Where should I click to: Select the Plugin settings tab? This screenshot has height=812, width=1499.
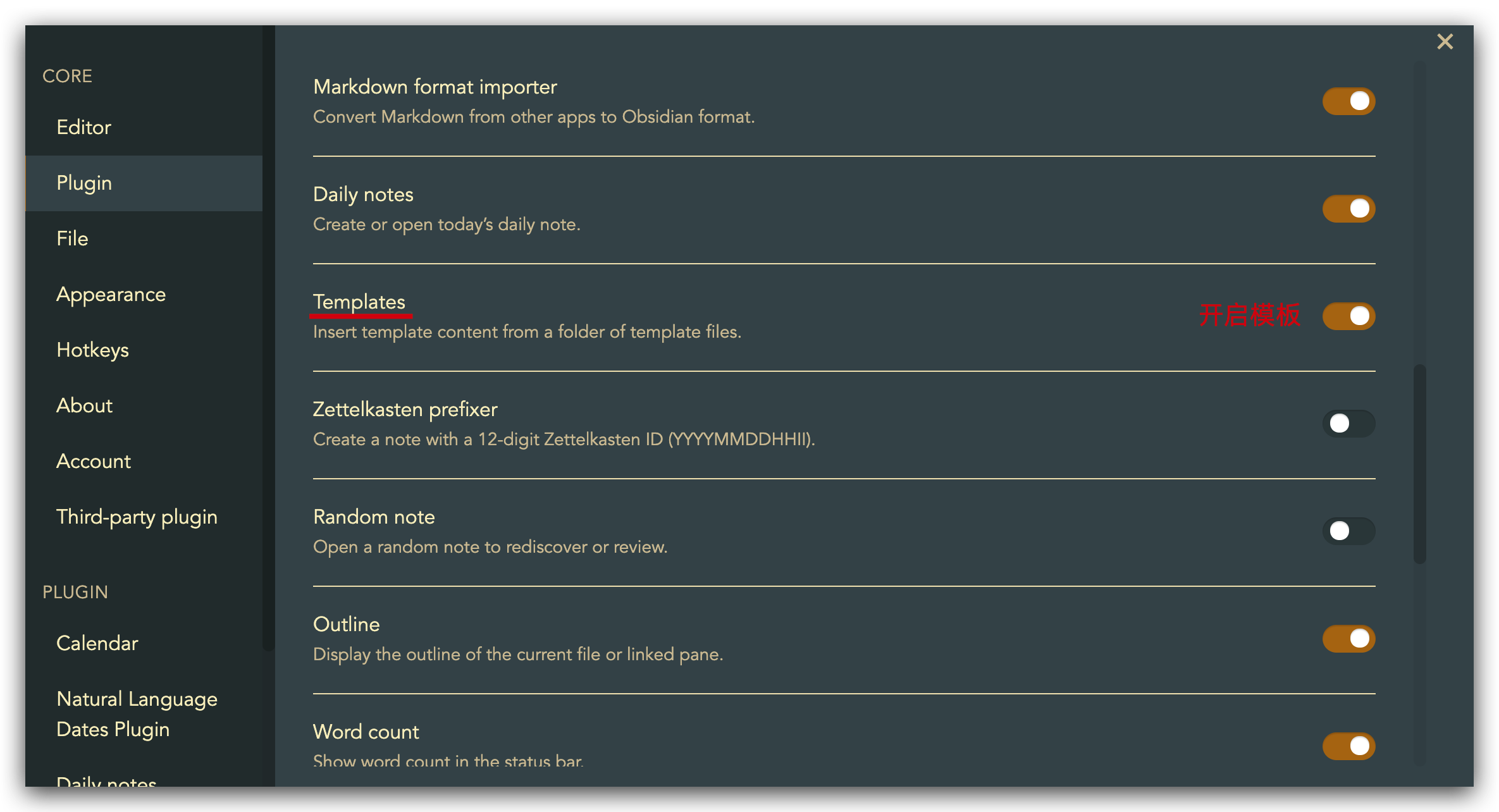[84, 183]
